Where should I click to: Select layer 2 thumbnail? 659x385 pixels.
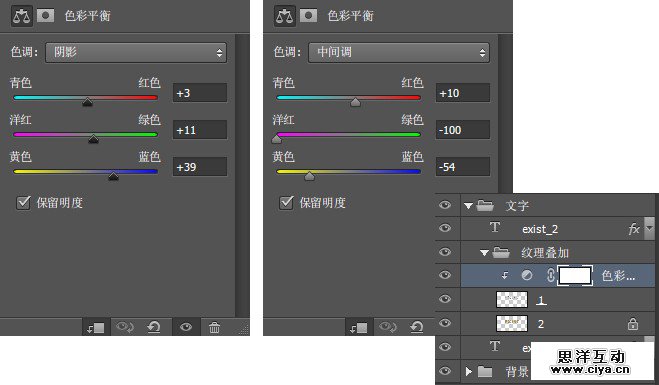512,324
